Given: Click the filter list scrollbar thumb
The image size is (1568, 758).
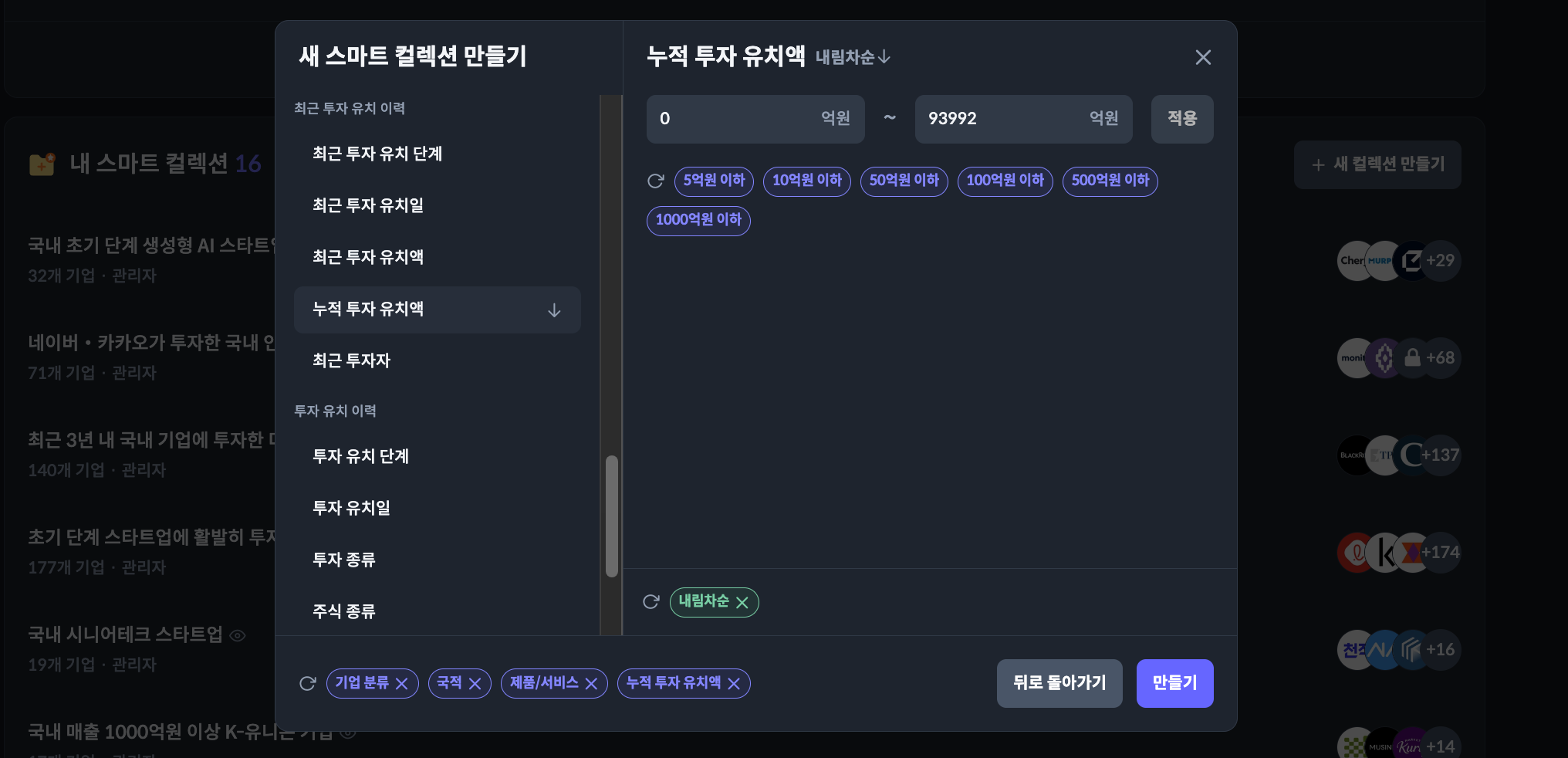Looking at the screenshot, I should pyautogui.click(x=612, y=516).
